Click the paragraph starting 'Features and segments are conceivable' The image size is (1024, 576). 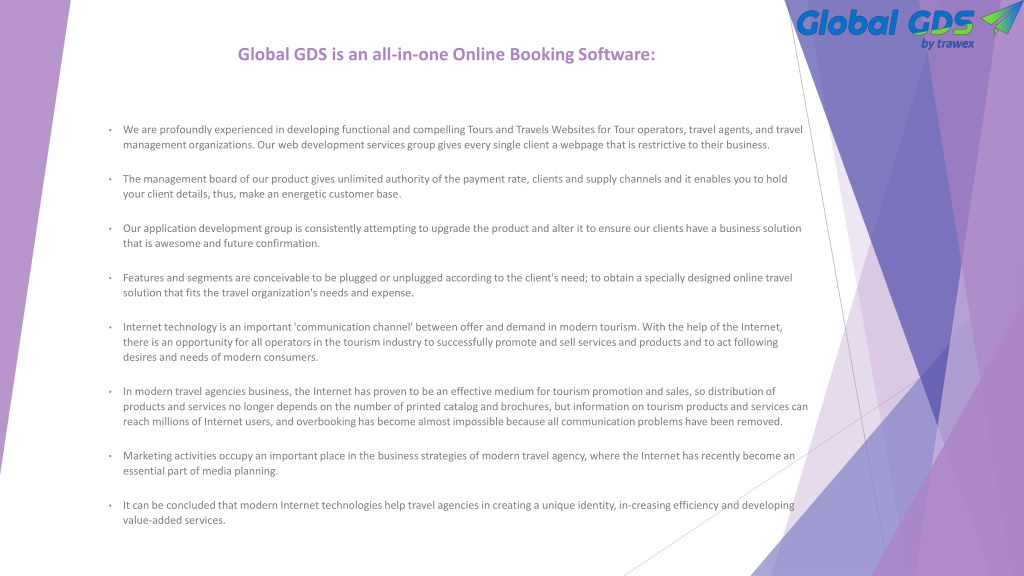coord(457,285)
